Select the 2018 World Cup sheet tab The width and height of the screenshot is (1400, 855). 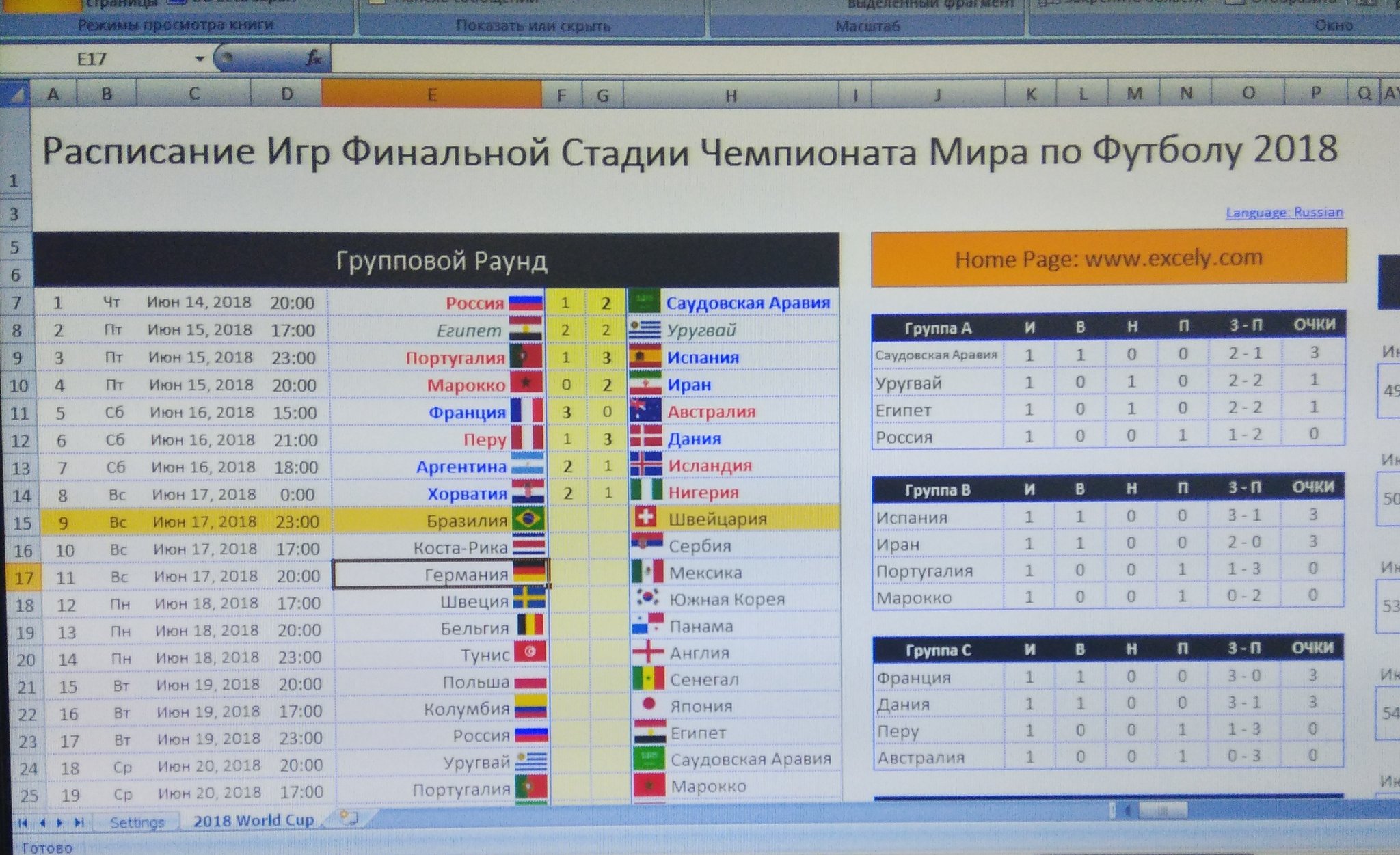pos(254,820)
